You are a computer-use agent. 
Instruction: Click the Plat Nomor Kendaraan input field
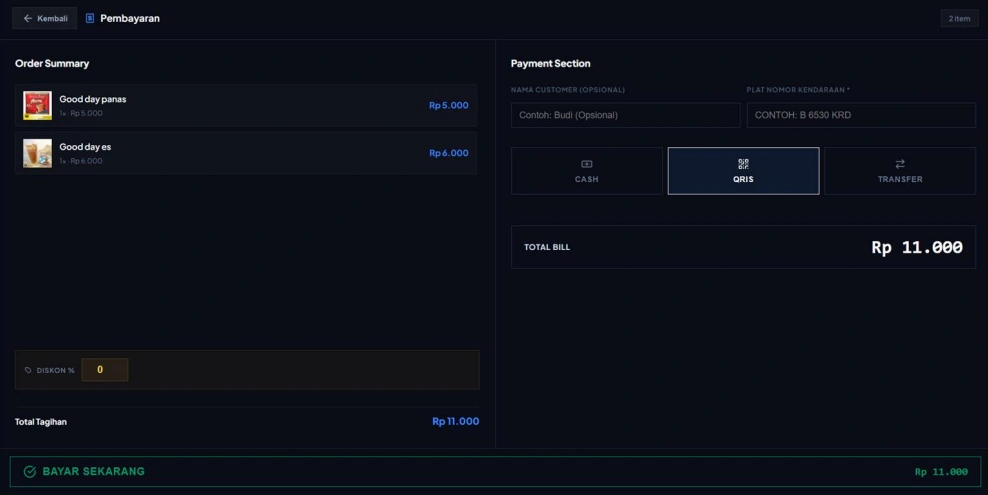pos(861,115)
